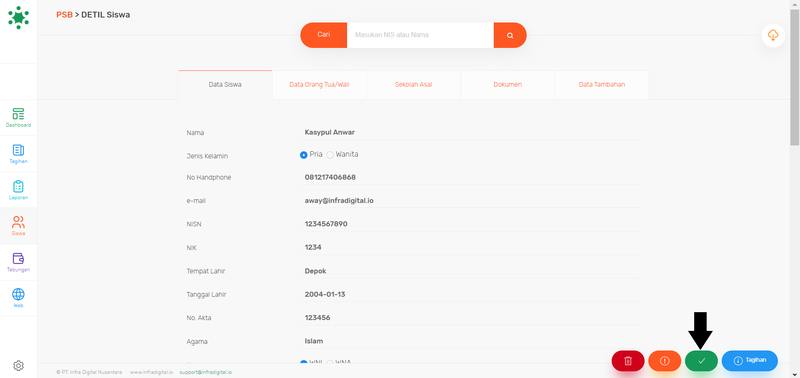Image resolution: width=800 pixels, height=378 pixels.
Task: Click the blue Tagihan button
Action: [x=749, y=361]
